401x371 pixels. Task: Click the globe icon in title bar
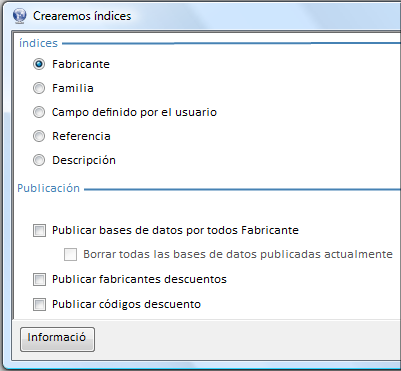(x=19, y=15)
